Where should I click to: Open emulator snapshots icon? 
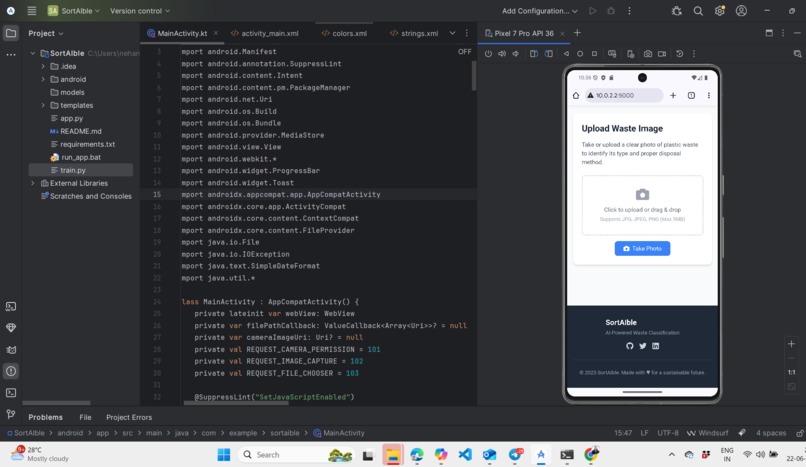[680, 53]
